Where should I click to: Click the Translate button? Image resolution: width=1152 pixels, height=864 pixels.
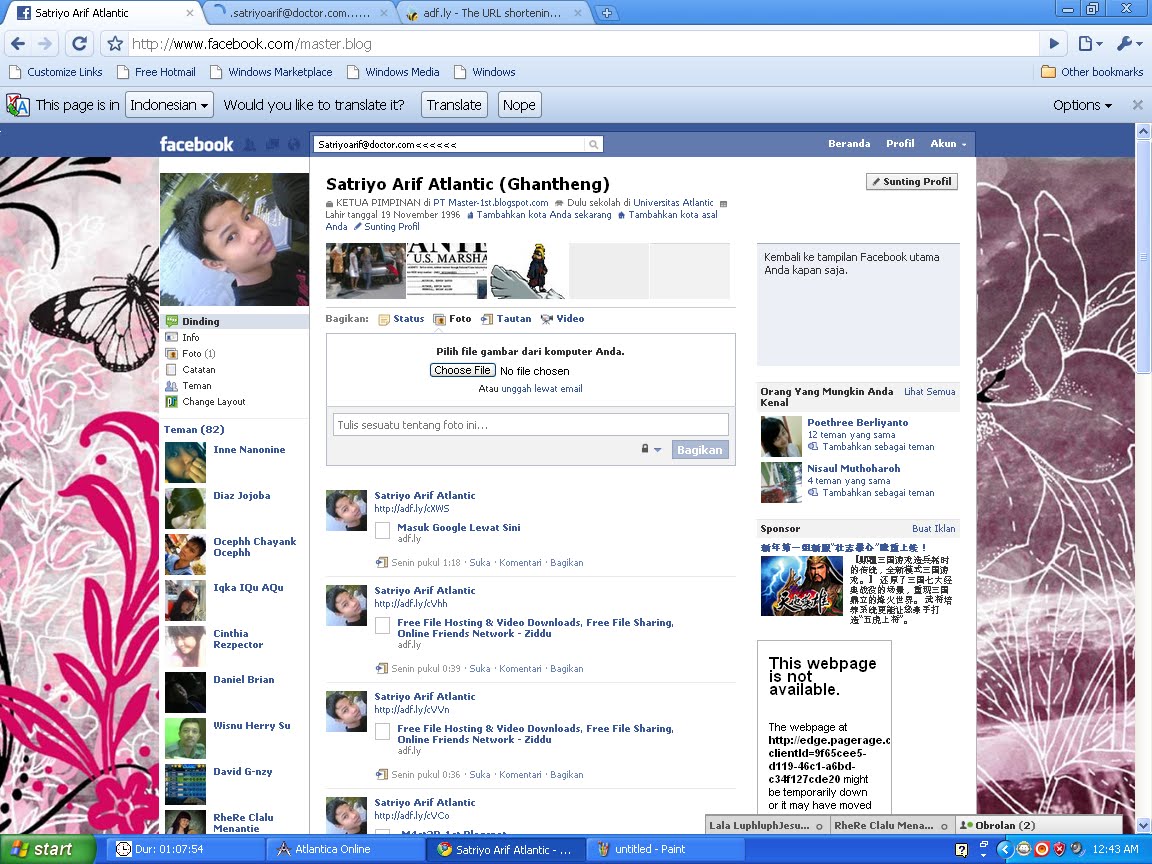pos(454,105)
